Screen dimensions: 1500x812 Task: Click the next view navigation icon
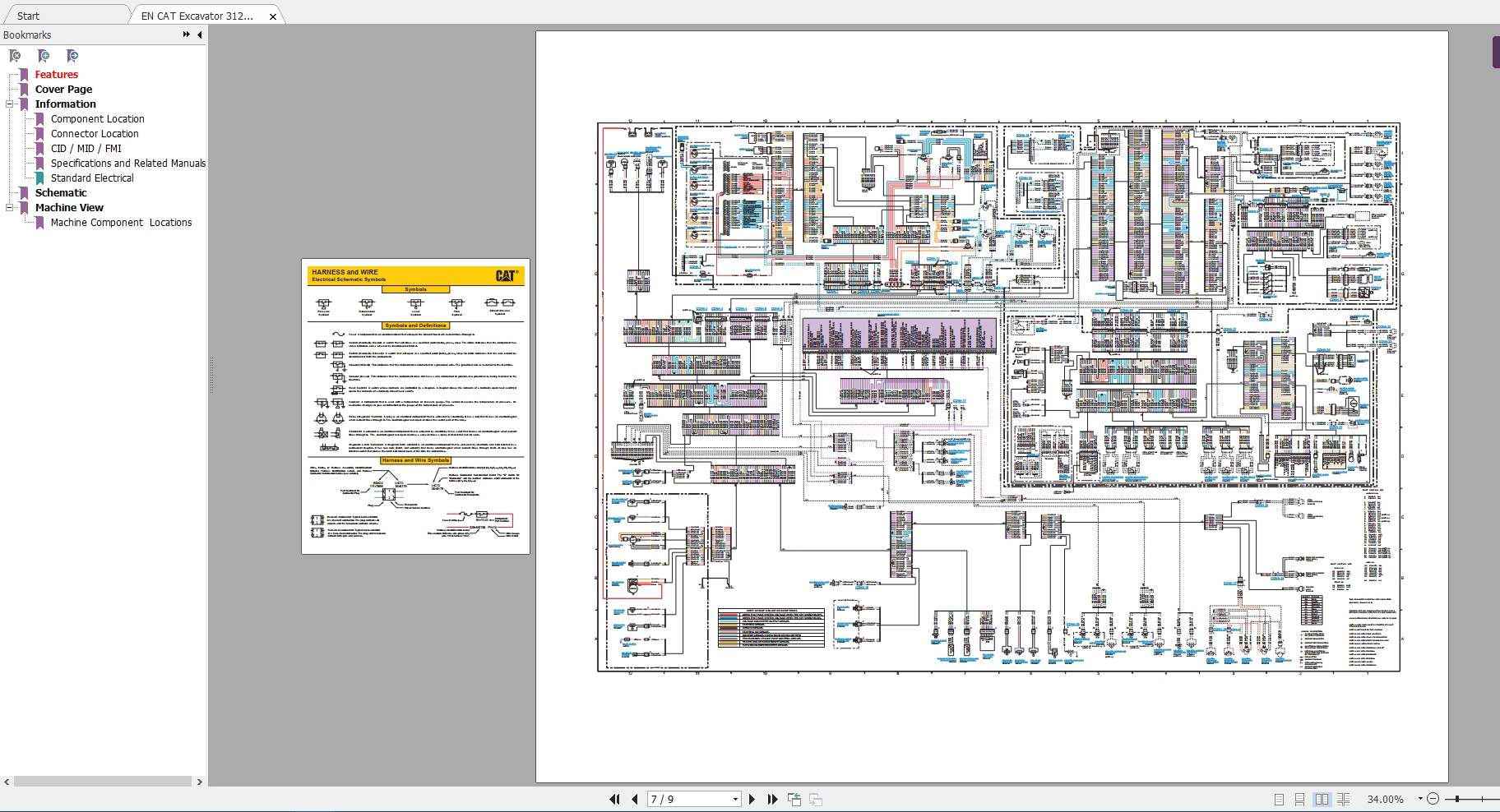(x=816, y=799)
